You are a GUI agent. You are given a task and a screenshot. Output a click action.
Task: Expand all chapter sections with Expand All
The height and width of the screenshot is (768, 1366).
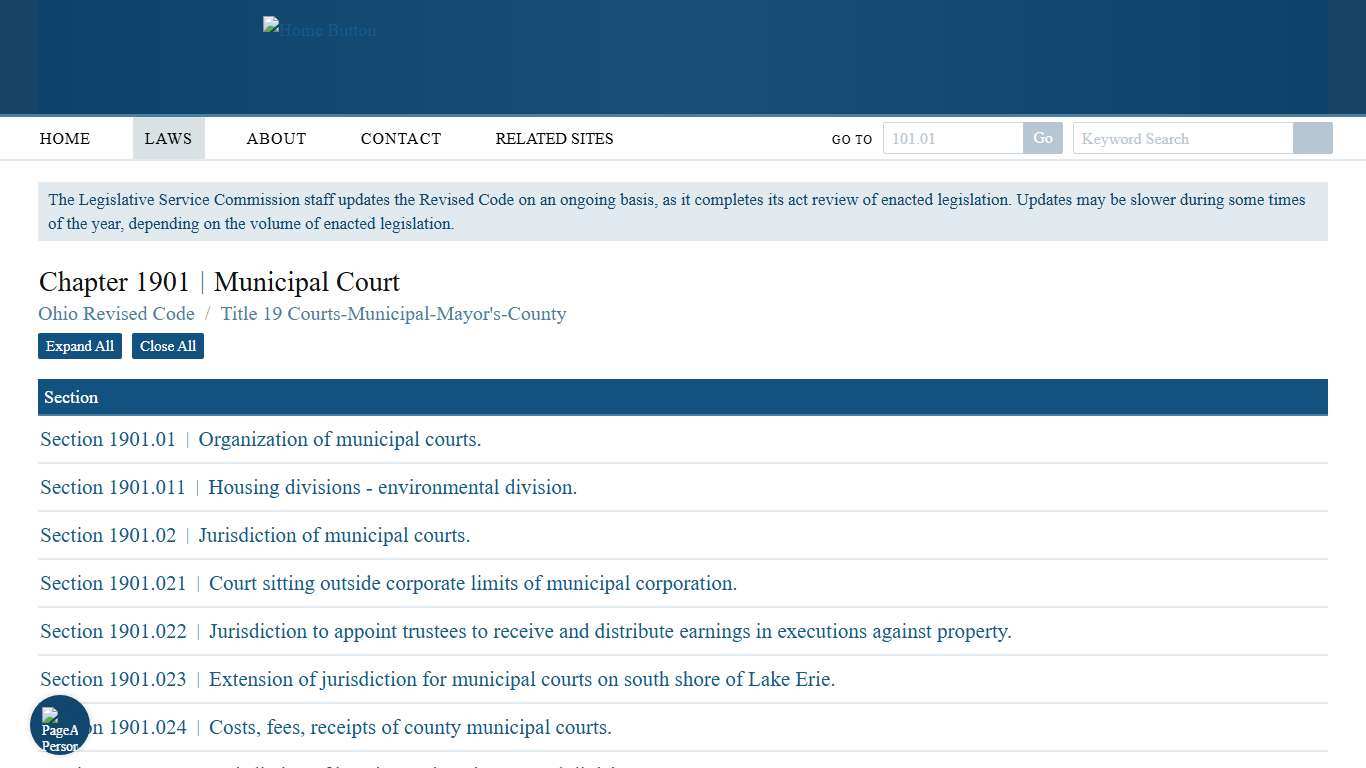79,346
